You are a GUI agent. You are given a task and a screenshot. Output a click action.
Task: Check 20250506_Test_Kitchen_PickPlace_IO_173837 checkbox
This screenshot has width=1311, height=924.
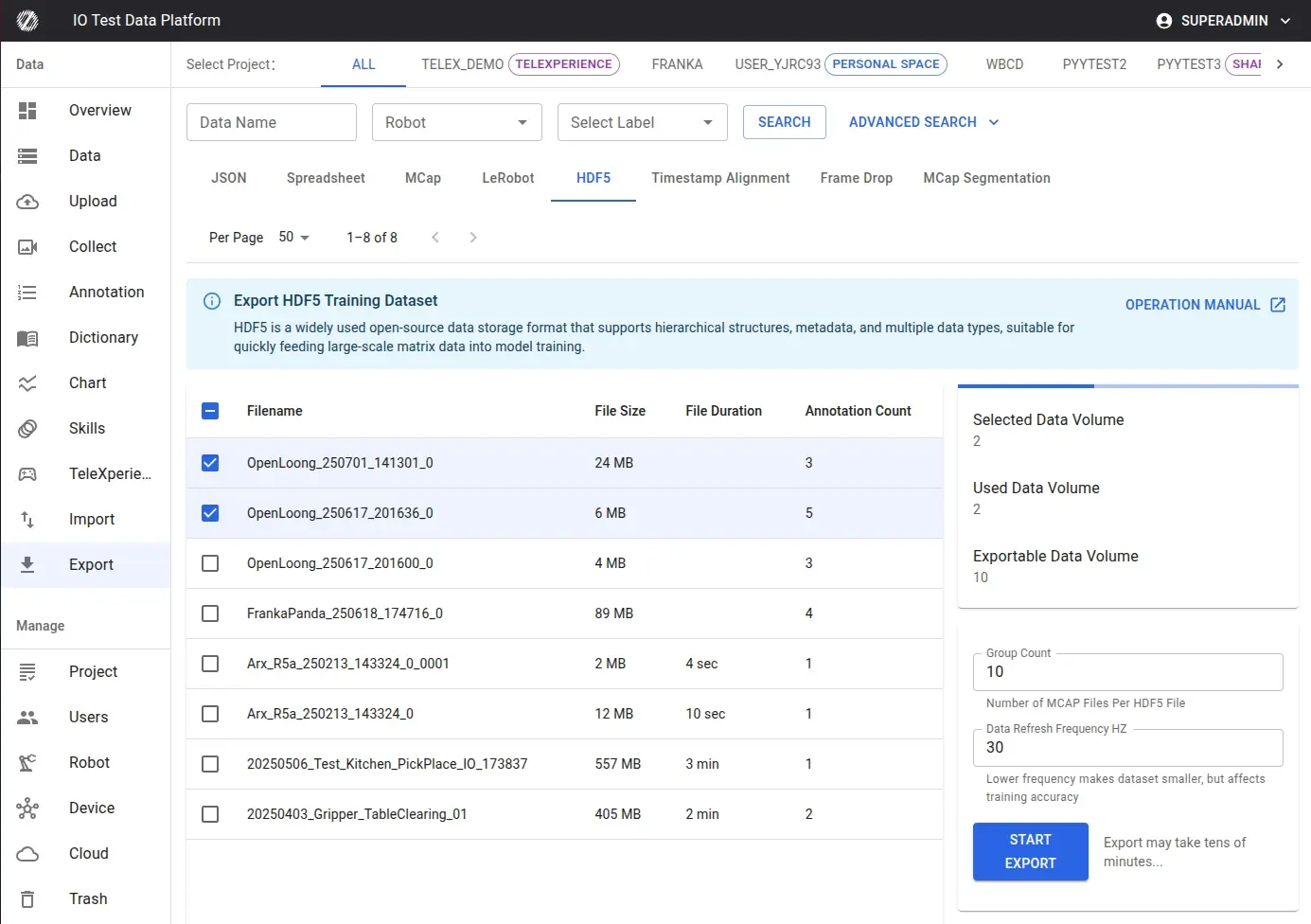pyautogui.click(x=210, y=764)
